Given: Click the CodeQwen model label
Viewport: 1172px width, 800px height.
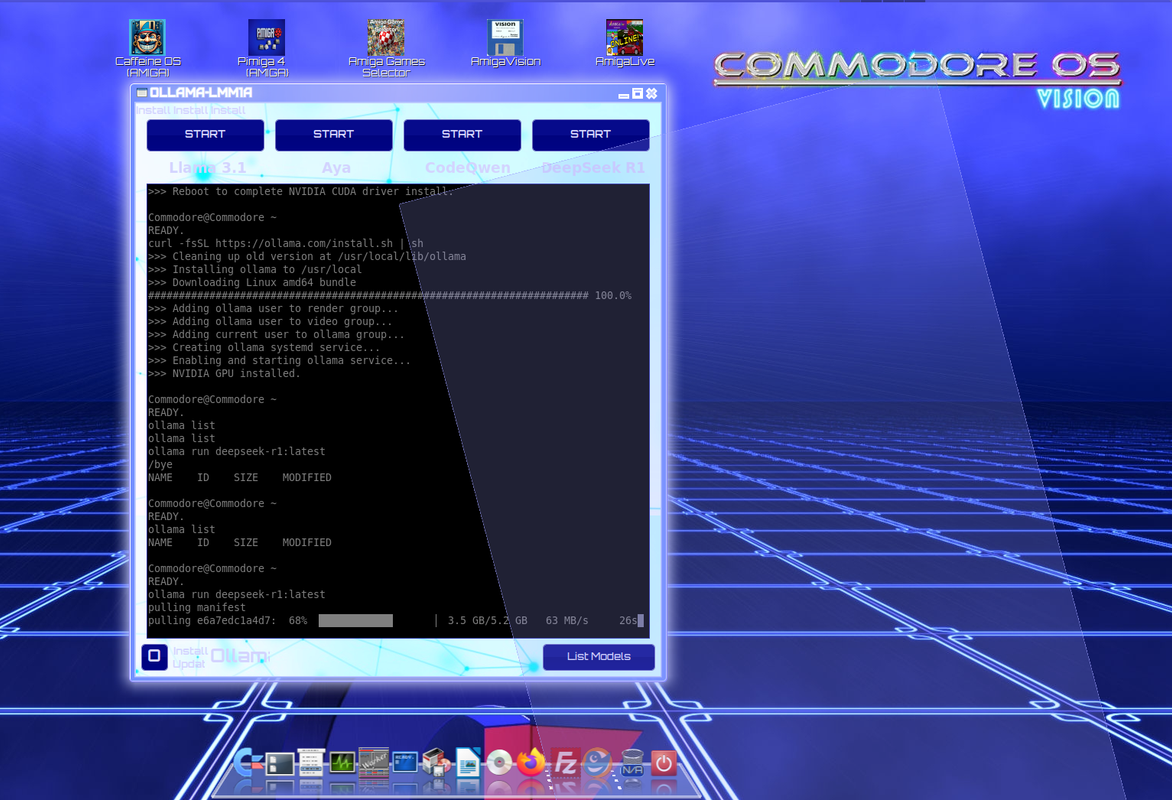Looking at the screenshot, I should 467,167.
